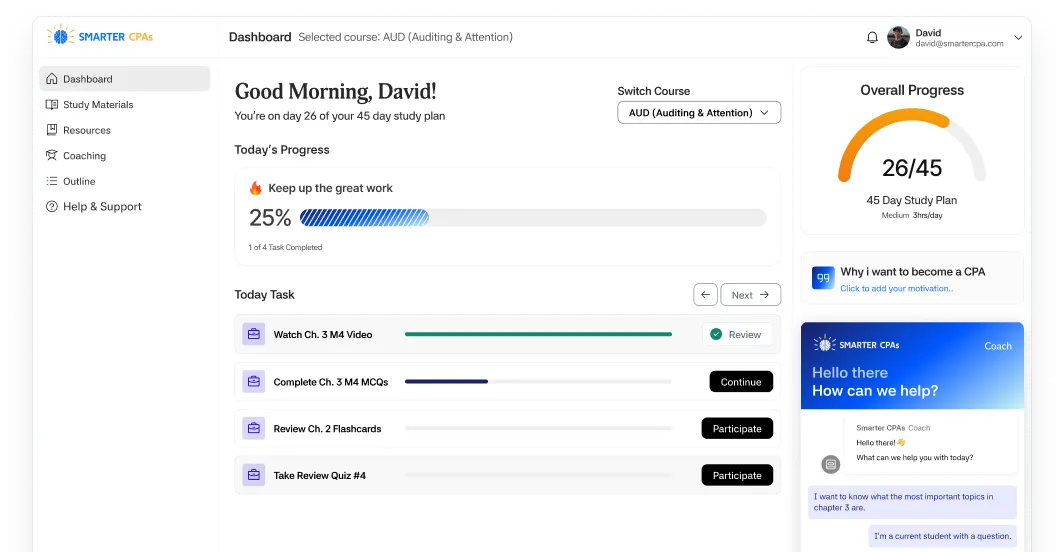The width and height of the screenshot is (1064, 552).
Task: Click the previous arrow in Today Task
Action: (x=706, y=295)
